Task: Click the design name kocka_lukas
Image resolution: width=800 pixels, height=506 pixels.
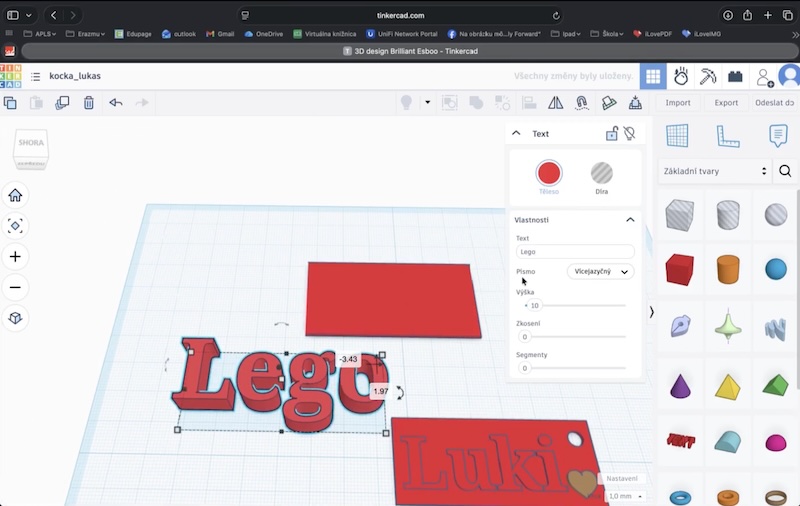Action: coord(75,76)
